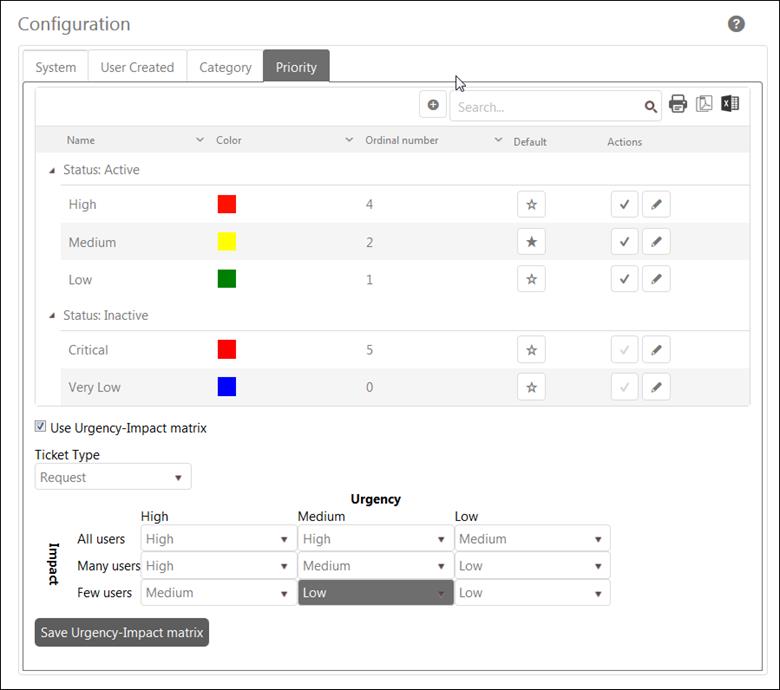
Task: Open the help question mark icon
Action: tap(736, 24)
